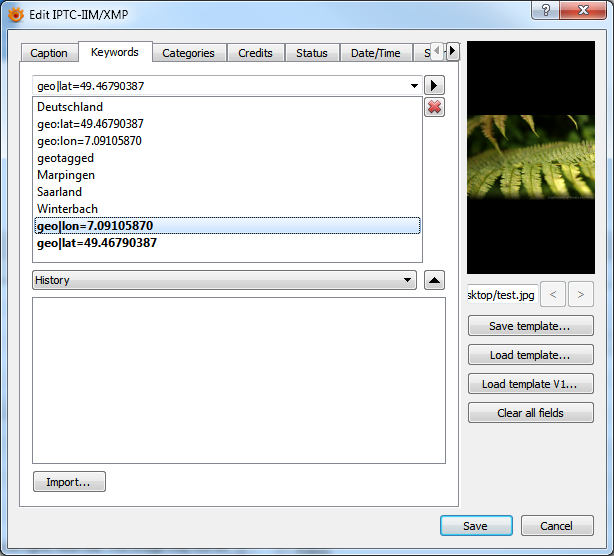Open the help question-mark button

(x=545, y=10)
